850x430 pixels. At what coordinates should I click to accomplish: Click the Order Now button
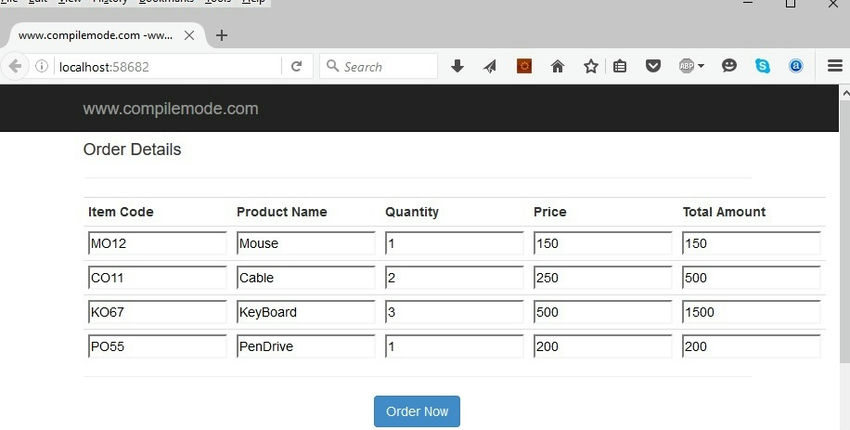417,411
